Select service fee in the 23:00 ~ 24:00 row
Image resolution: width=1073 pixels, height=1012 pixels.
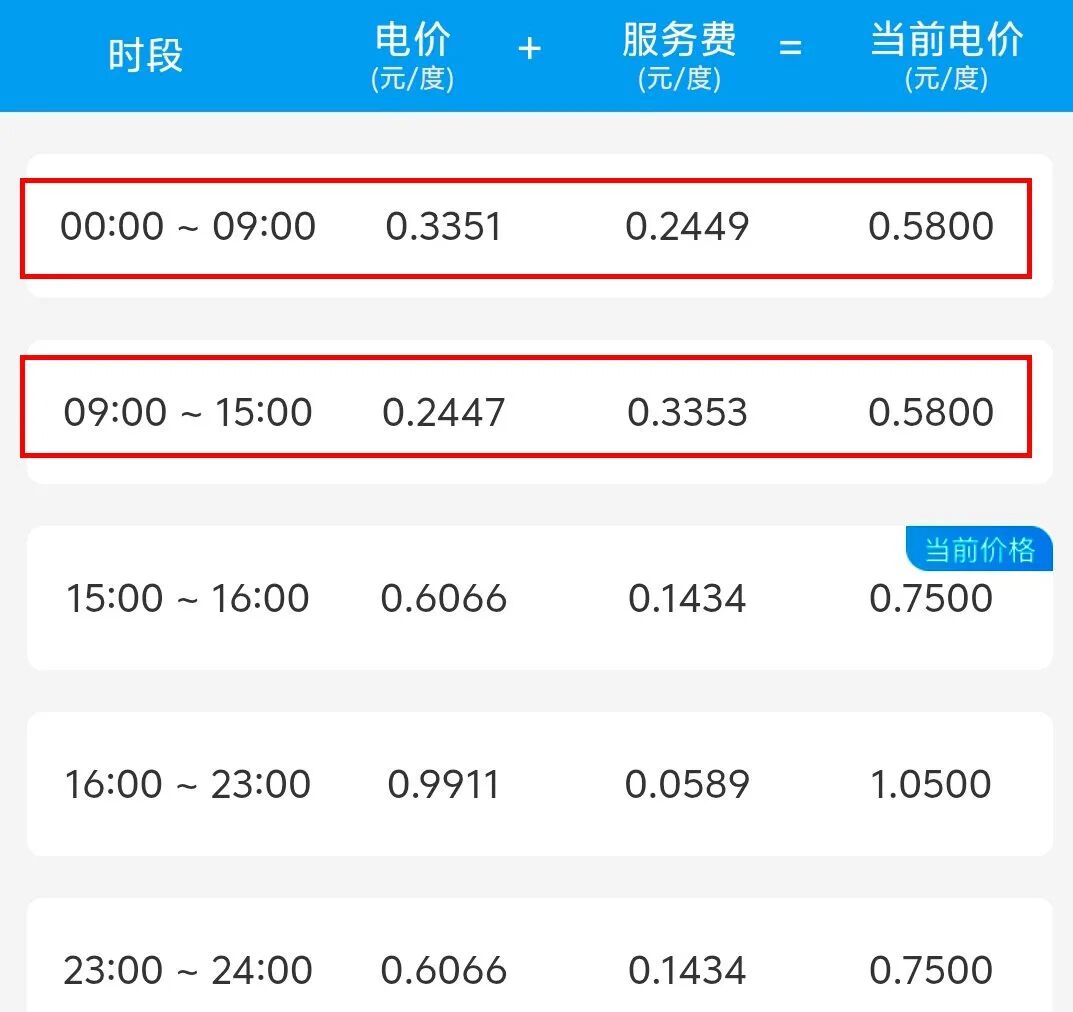pos(687,970)
